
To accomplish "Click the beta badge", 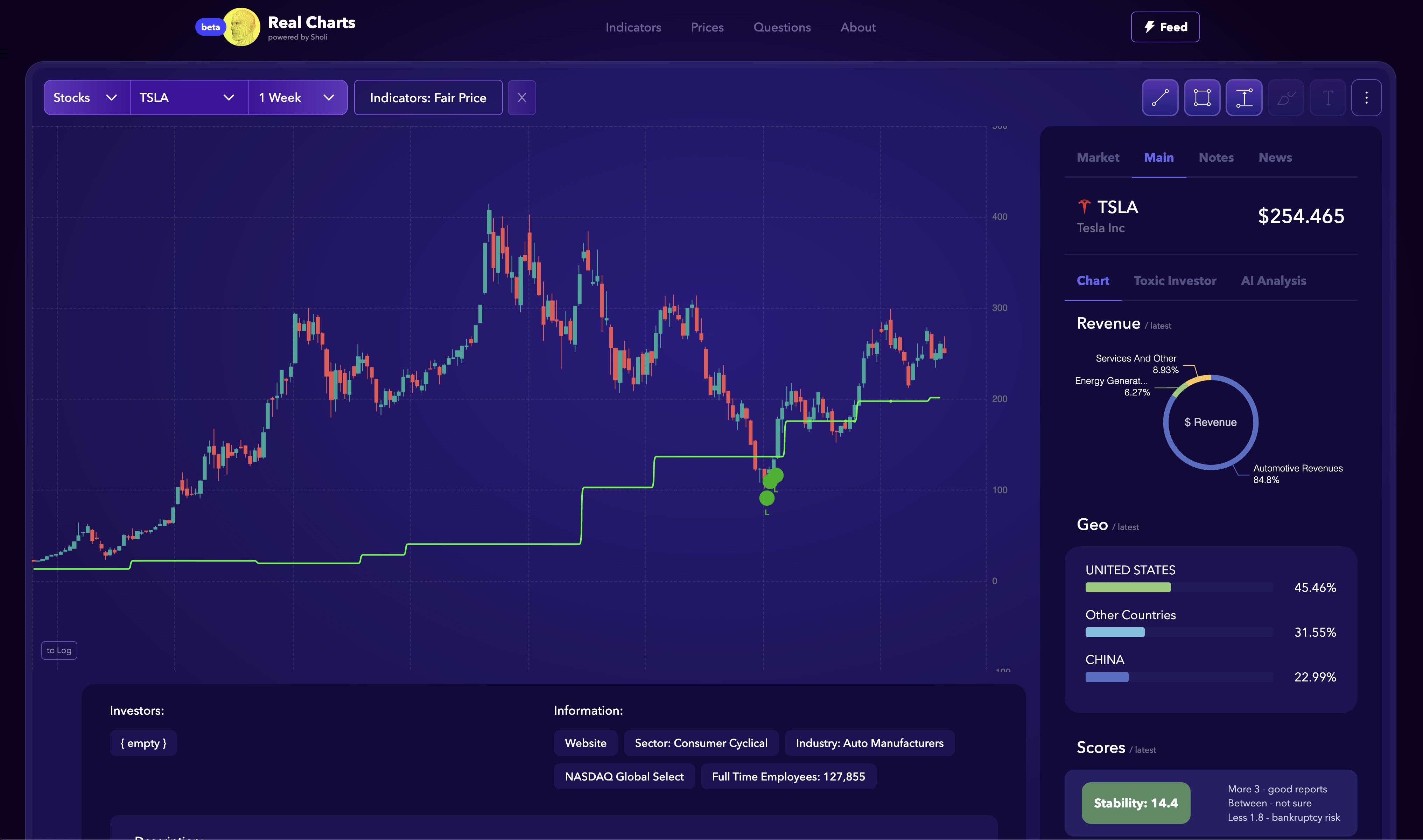I will coord(210,27).
